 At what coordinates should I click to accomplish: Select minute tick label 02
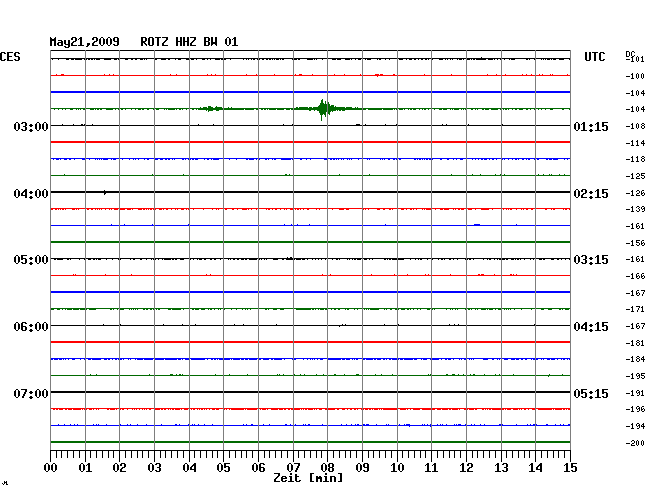(119, 467)
